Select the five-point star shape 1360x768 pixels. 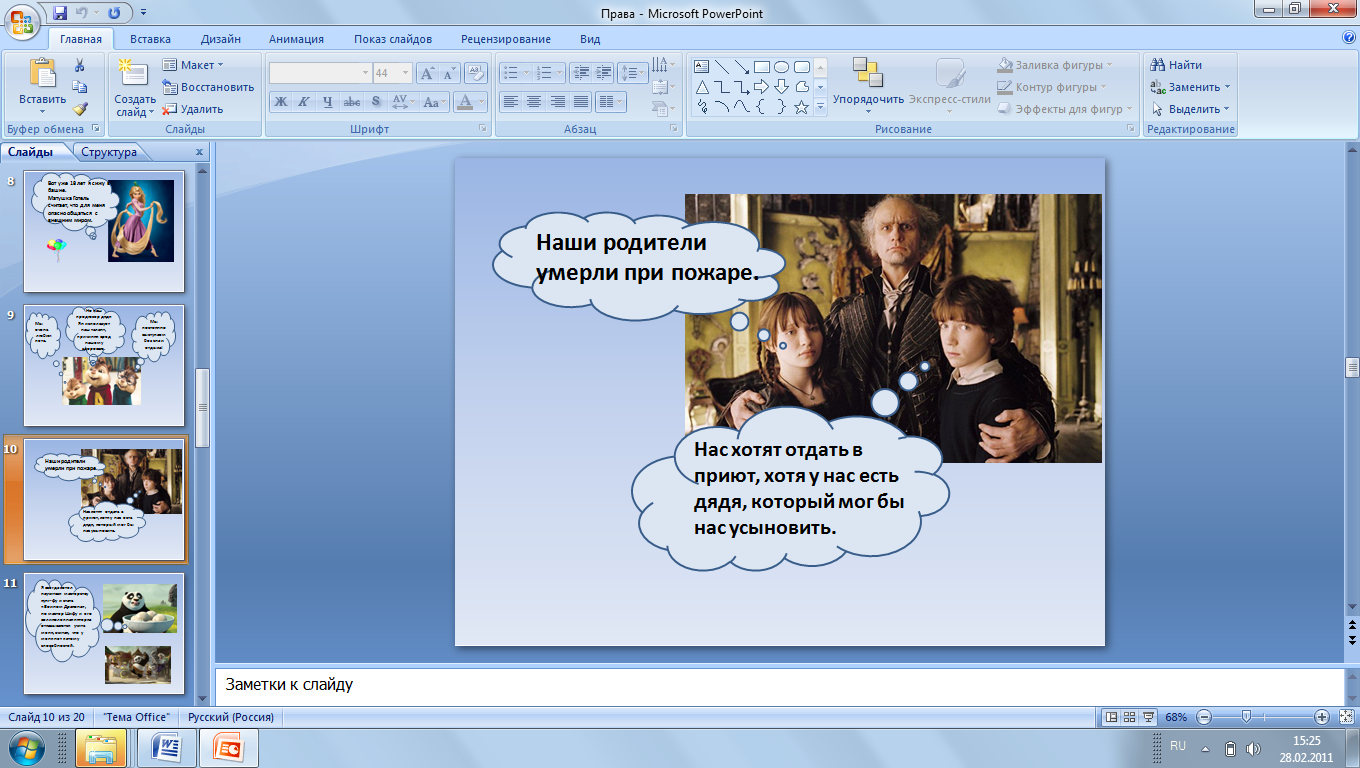point(802,107)
